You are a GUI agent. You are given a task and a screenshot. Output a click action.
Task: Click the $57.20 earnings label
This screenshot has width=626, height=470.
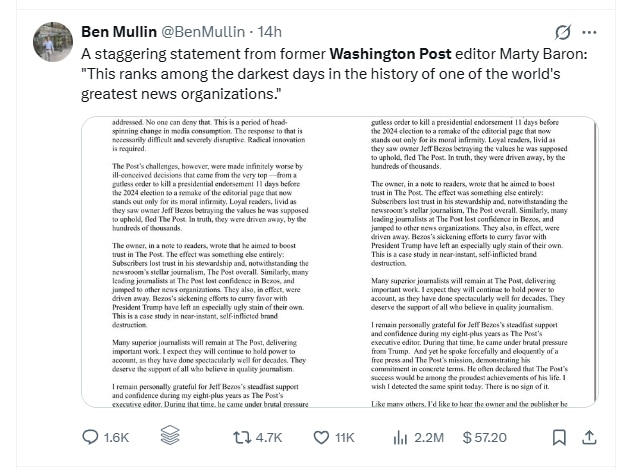click(x=486, y=437)
